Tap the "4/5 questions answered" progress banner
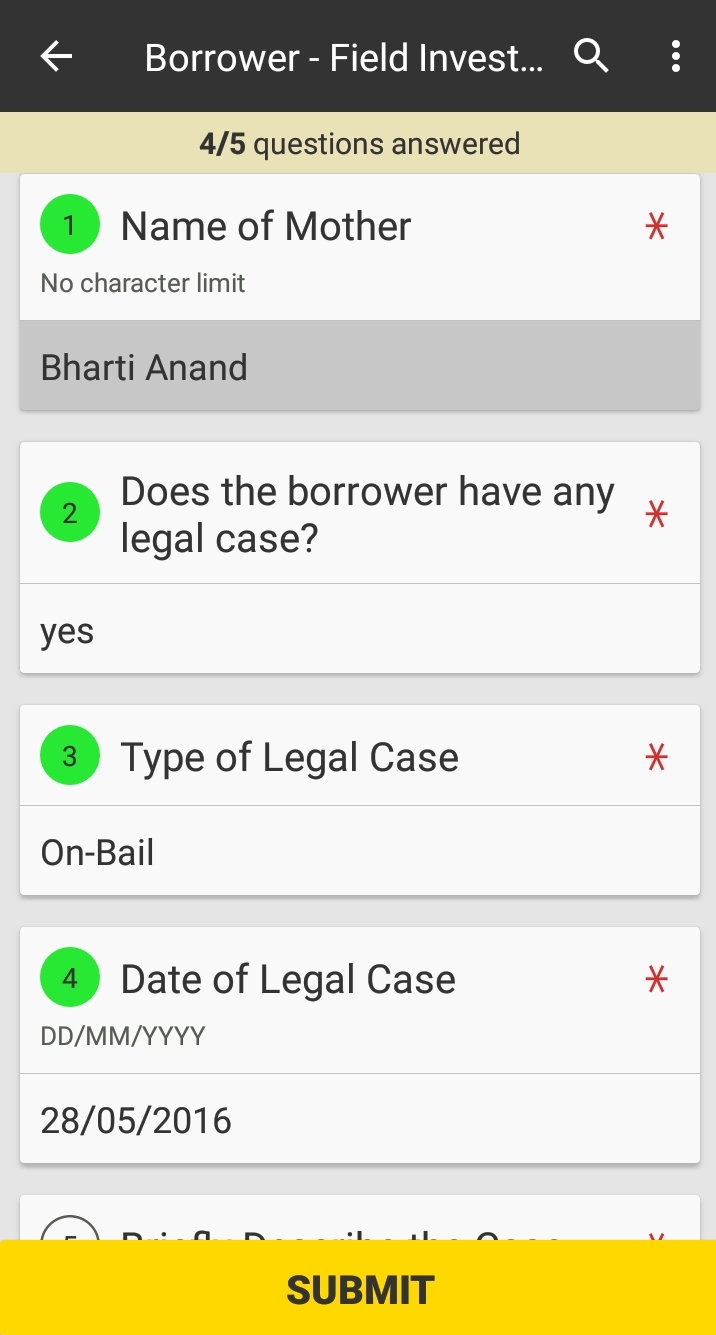The width and height of the screenshot is (716, 1335). (358, 144)
